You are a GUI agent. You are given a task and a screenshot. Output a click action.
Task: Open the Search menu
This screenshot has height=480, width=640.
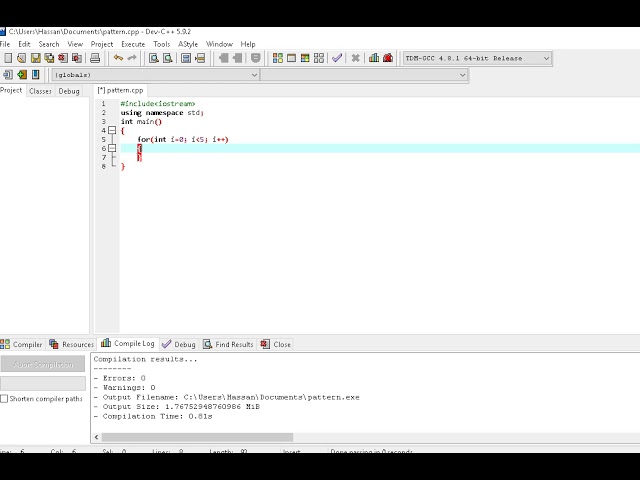click(49, 44)
